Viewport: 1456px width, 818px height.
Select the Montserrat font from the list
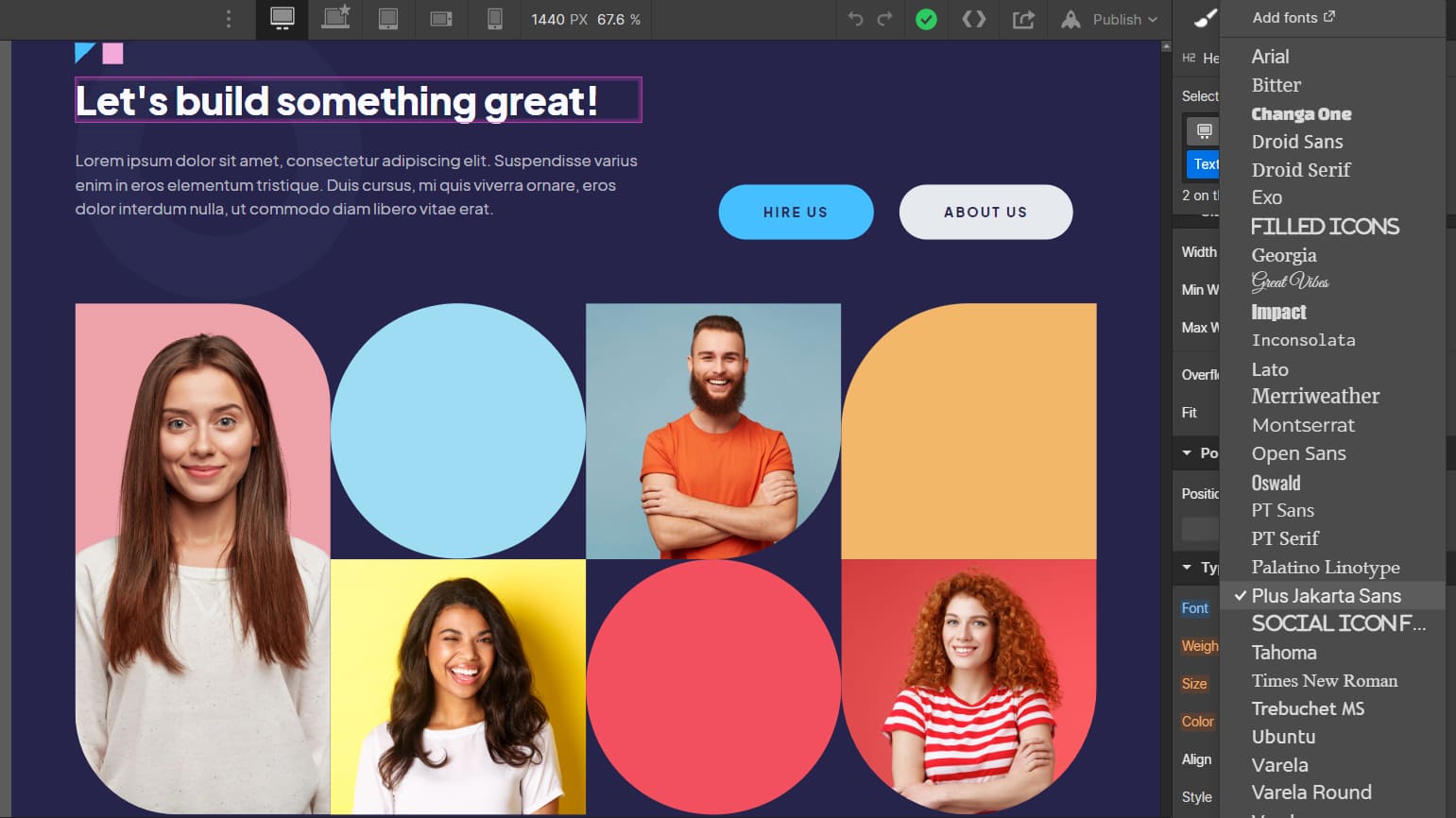click(1304, 425)
